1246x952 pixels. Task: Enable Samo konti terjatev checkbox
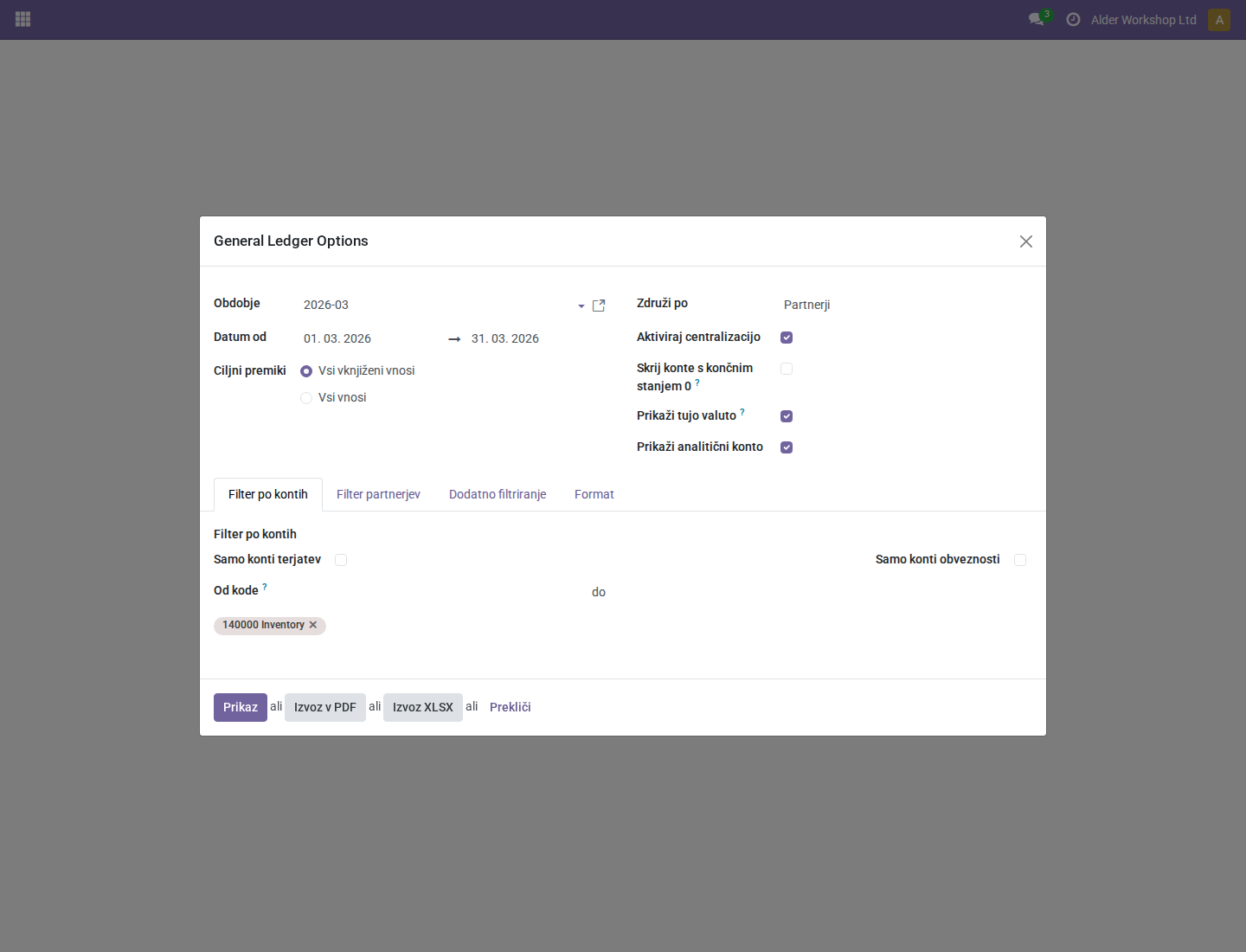point(341,560)
